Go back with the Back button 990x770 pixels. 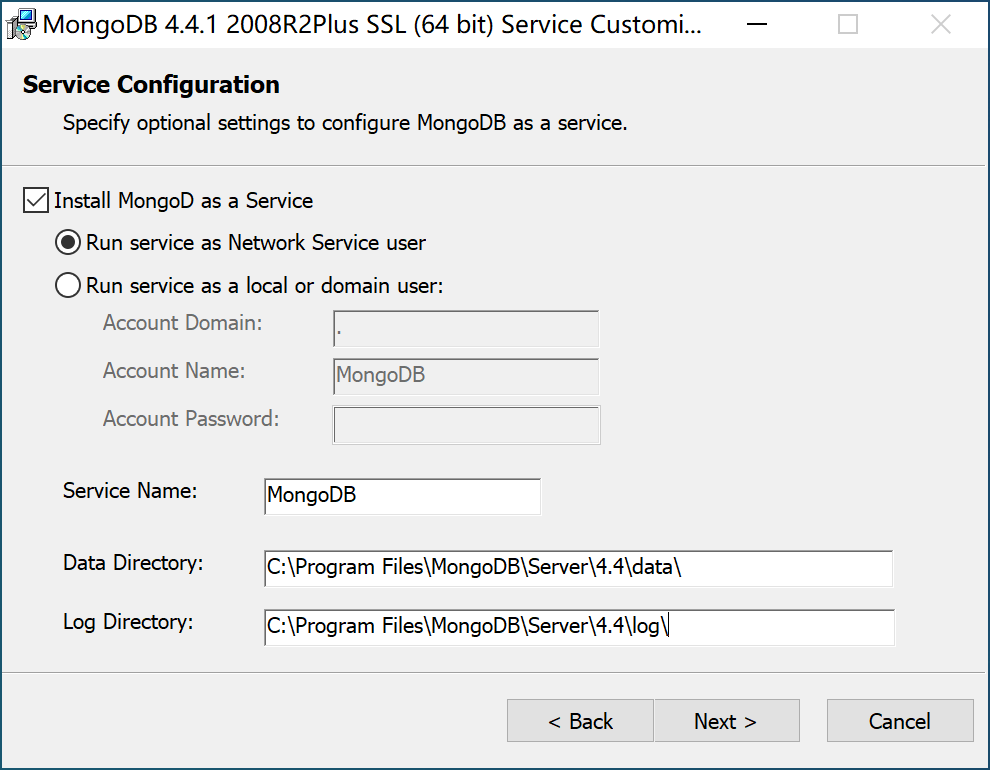tap(580, 720)
